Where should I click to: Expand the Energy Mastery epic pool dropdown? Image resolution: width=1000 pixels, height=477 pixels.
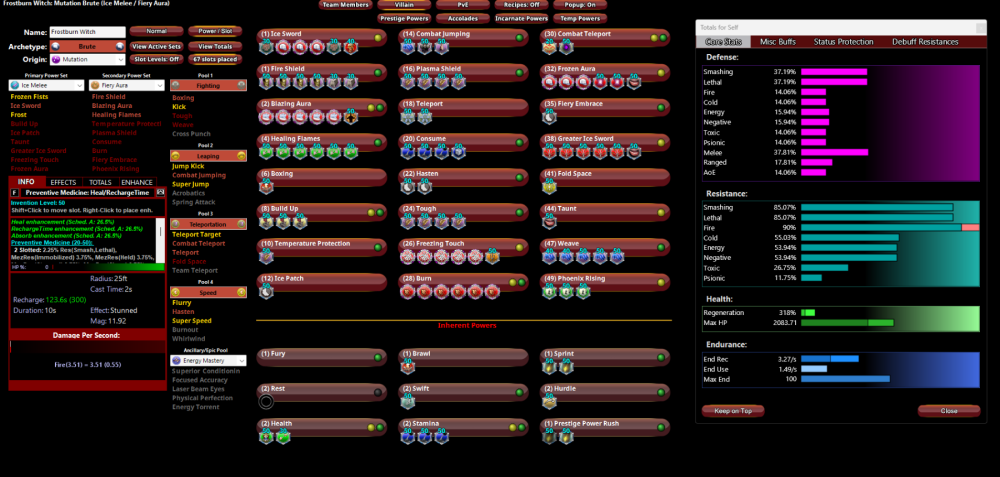click(208, 359)
